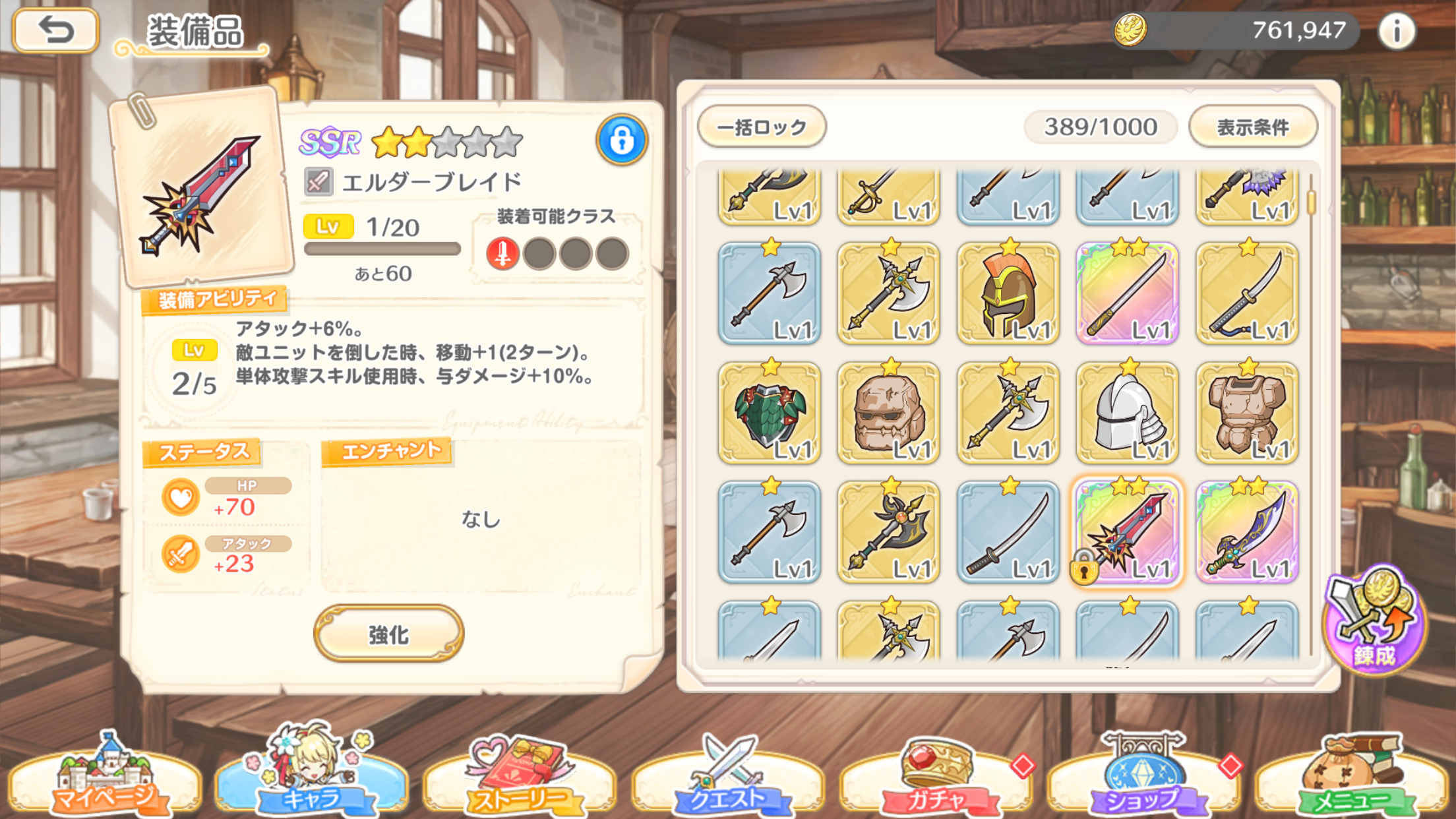Toggle the blue lock on エルダーブレイド

pyautogui.click(x=621, y=140)
